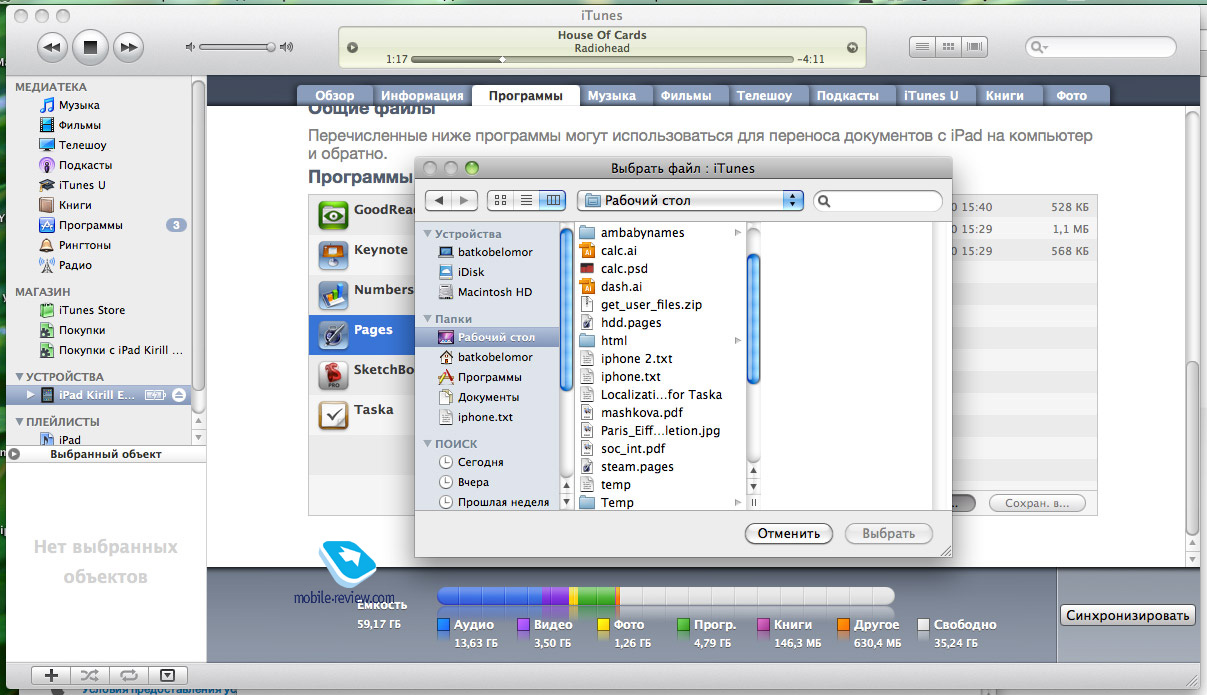Select Pages in file sharing apps

[x=363, y=334]
